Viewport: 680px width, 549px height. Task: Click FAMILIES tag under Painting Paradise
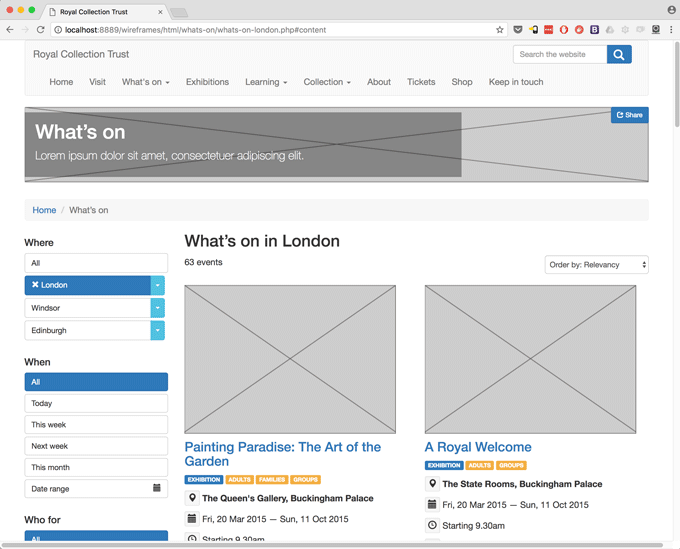pyautogui.click(x=272, y=480)
